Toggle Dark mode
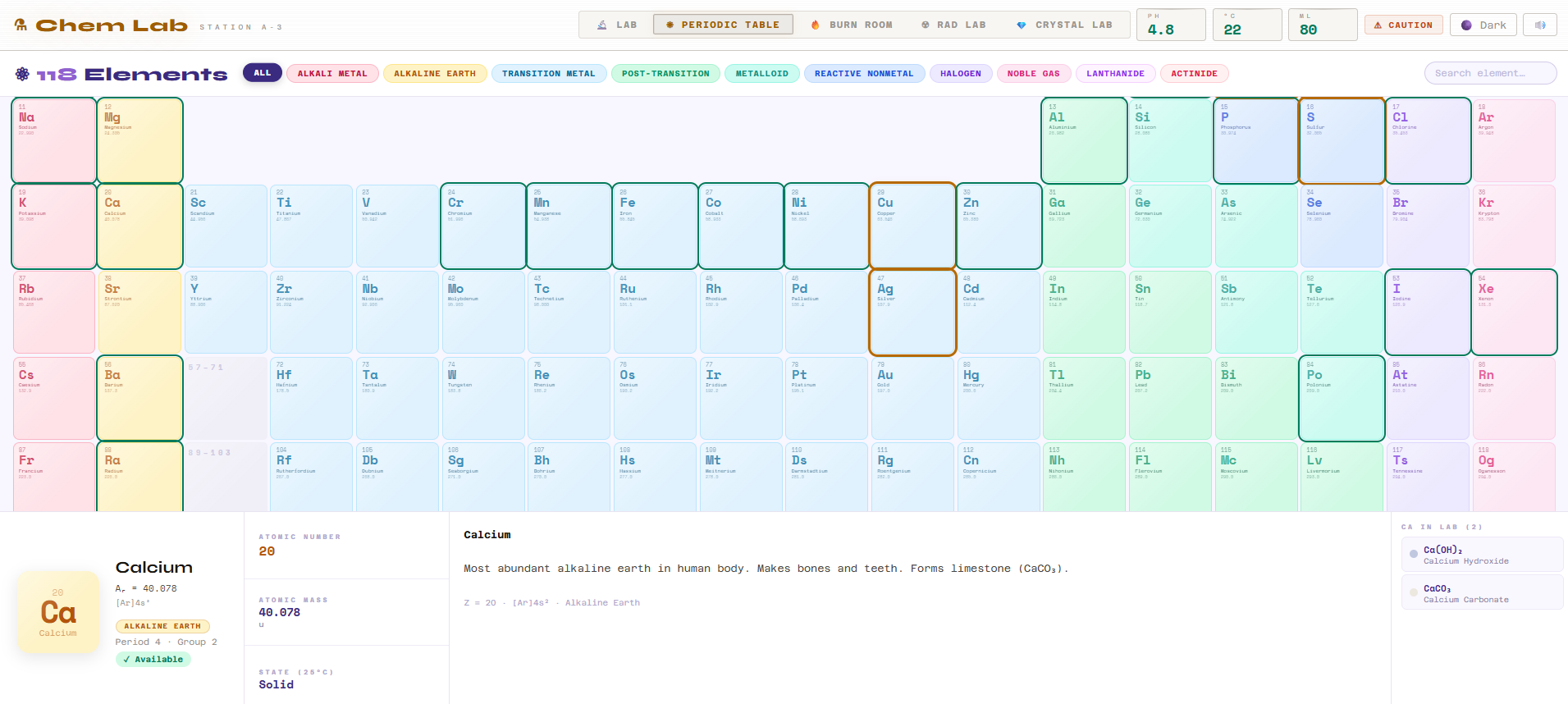This screenshot has width=1568, height=704. click(1483, 25)
